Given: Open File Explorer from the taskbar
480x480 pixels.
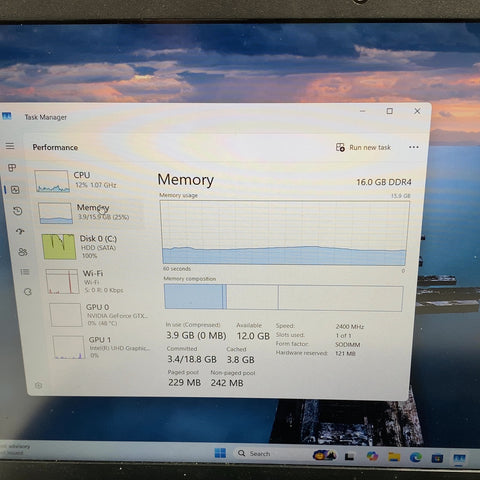Looking at the screenshot, I should (x=394, y=457).
